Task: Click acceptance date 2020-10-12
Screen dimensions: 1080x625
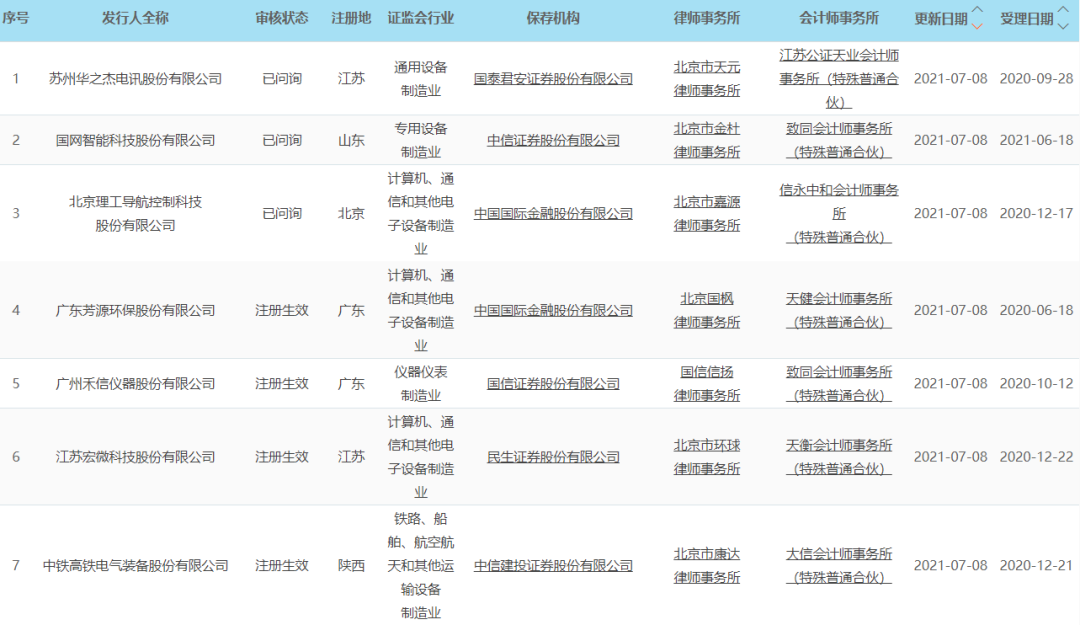Action: pyautogui.click(x=1036, y=383)
